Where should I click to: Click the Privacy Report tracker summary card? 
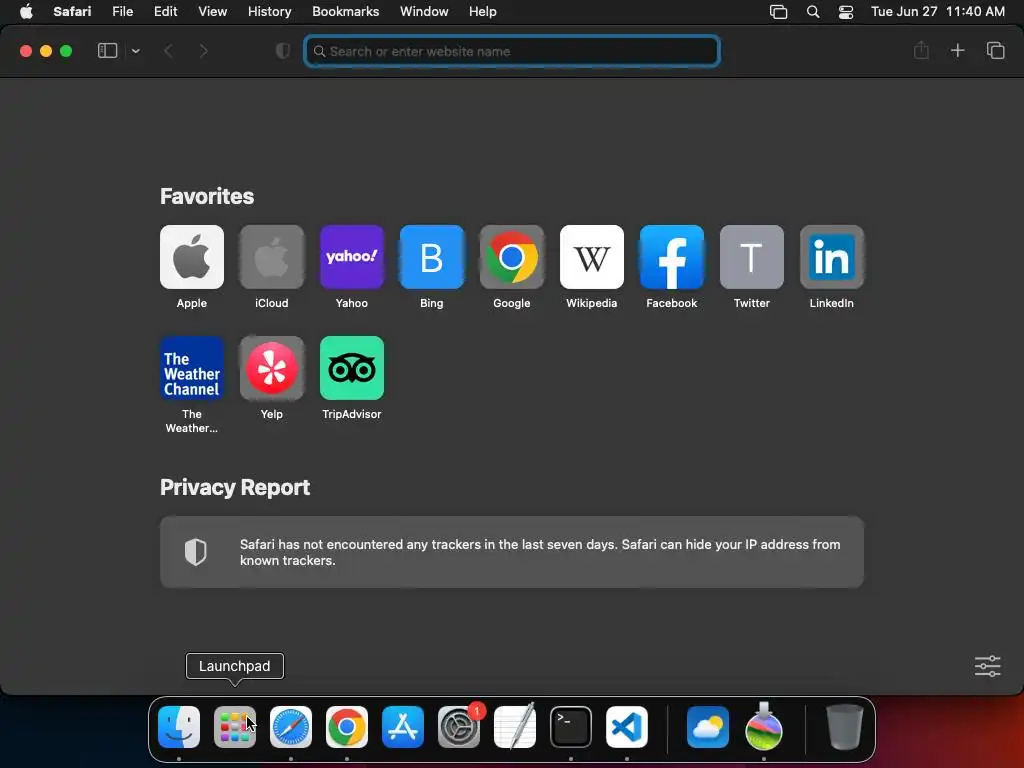click(512, 552)
